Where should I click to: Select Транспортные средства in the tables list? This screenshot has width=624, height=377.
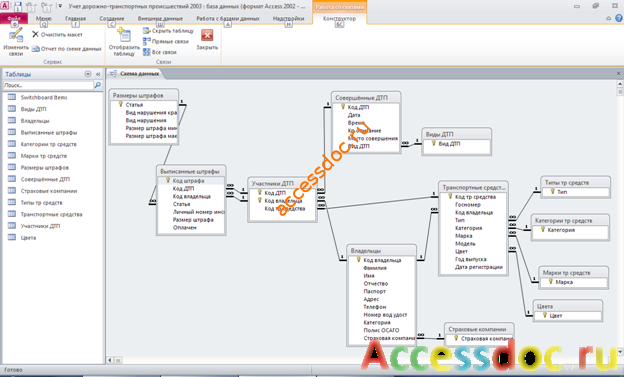click(51, 214)
